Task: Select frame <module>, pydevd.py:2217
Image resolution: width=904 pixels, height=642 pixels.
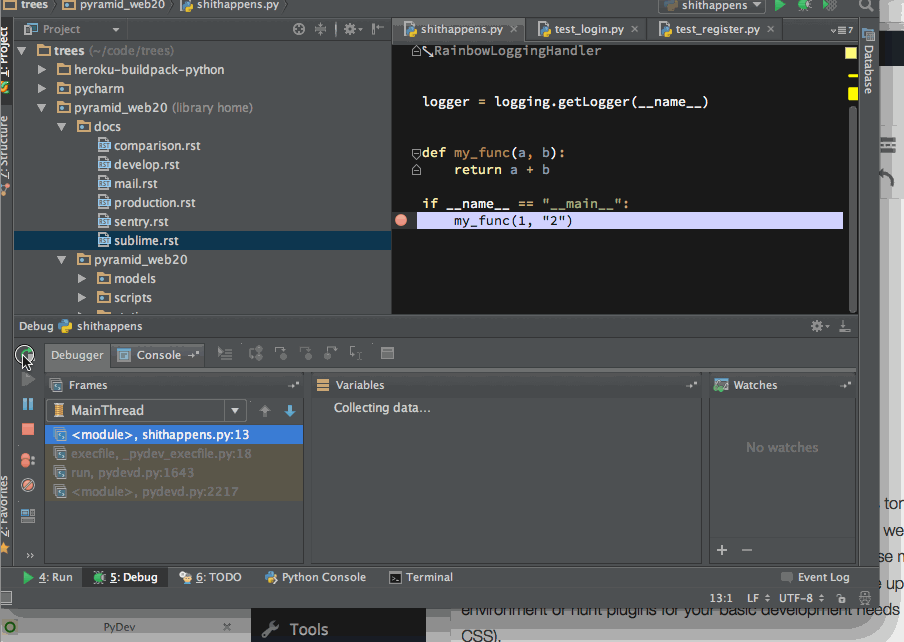Action: (x=174, y=492)
